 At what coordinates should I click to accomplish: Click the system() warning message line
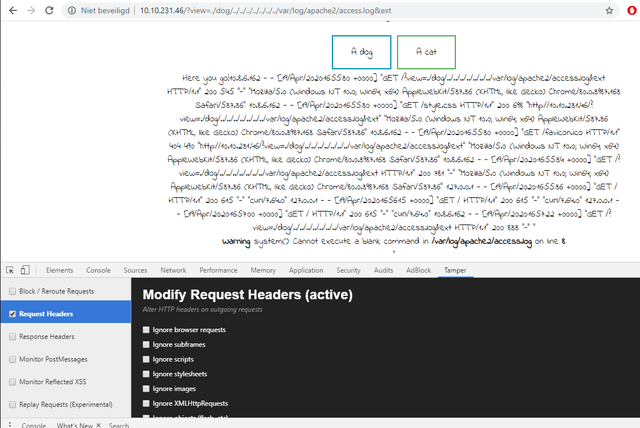pos(393,242)
